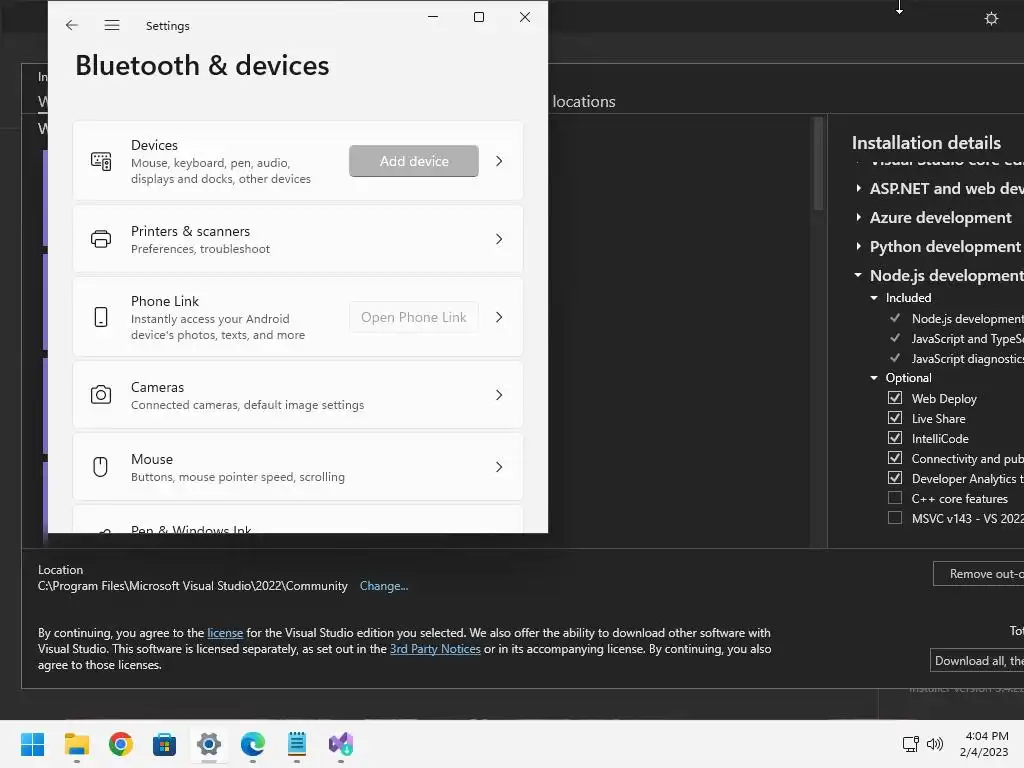
Task: Click the install location path text
Action: (193, 586)
